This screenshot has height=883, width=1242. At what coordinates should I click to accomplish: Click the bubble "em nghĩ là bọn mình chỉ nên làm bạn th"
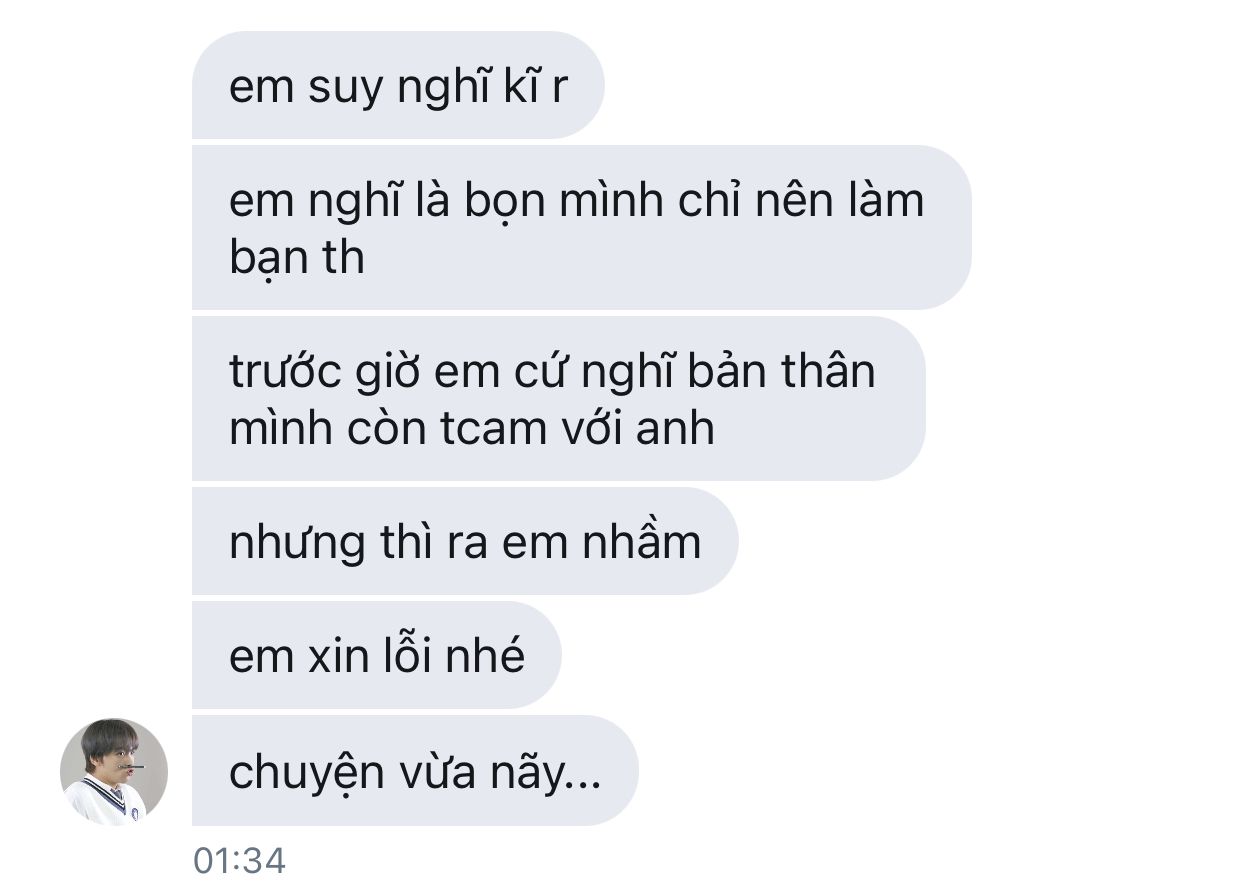(581, 228)
